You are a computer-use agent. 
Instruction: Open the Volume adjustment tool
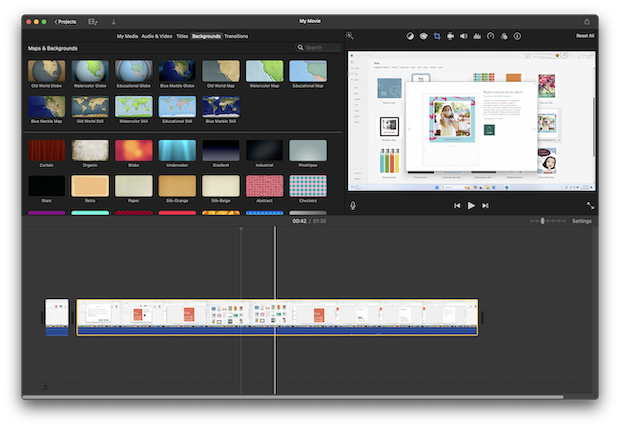pyautogui.click(x=463, y=36)
